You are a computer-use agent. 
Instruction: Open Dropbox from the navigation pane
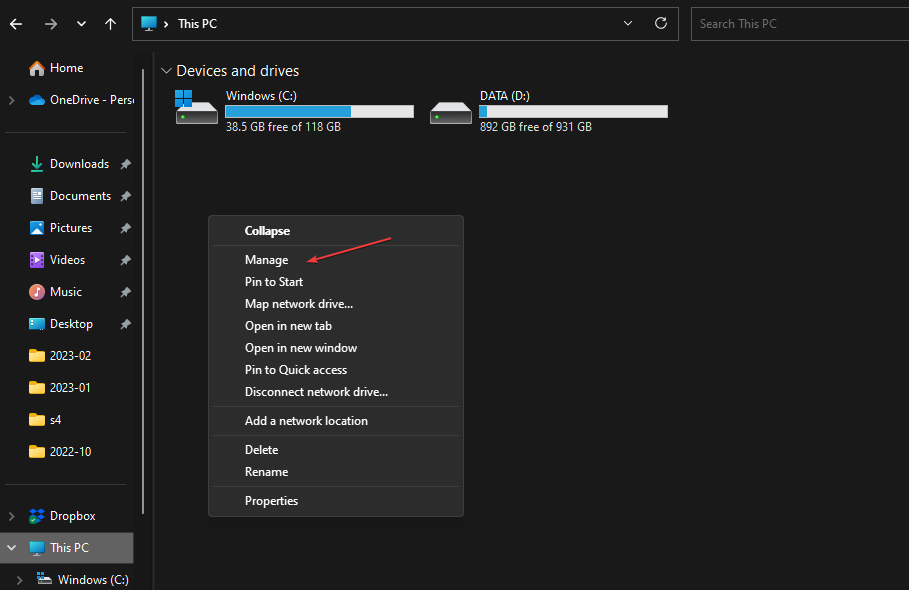click(x=72, y=516)
